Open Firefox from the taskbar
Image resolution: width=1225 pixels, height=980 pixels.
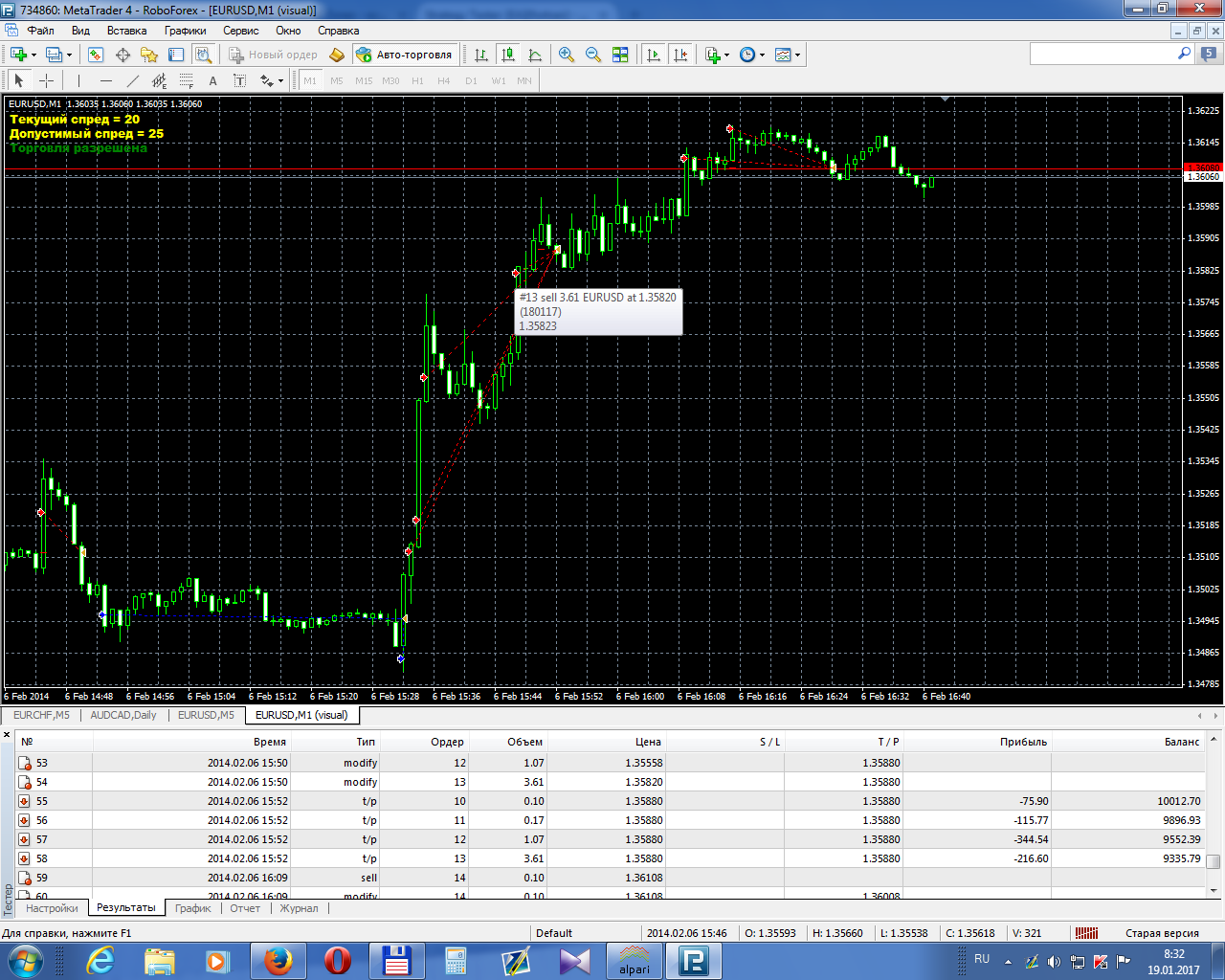click(x=278, y=961)
